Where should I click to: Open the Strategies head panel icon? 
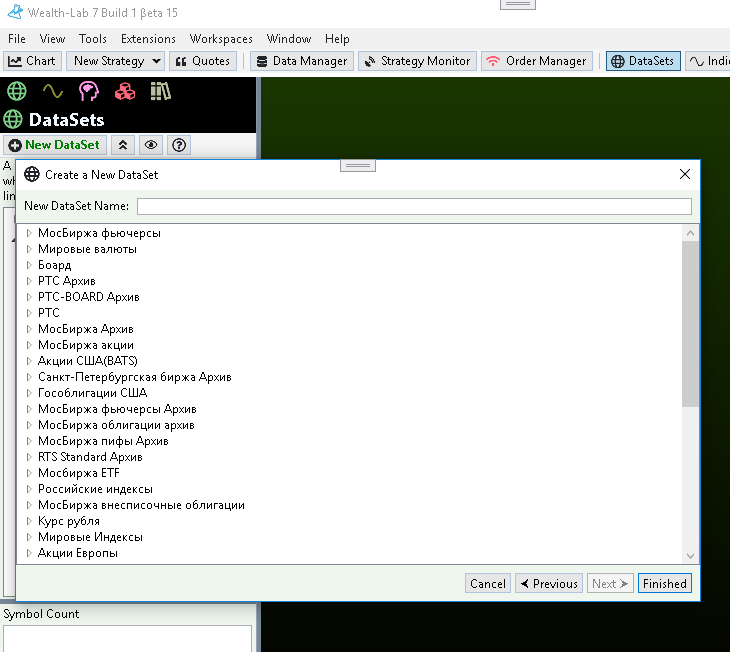click(x=88, y=91)
